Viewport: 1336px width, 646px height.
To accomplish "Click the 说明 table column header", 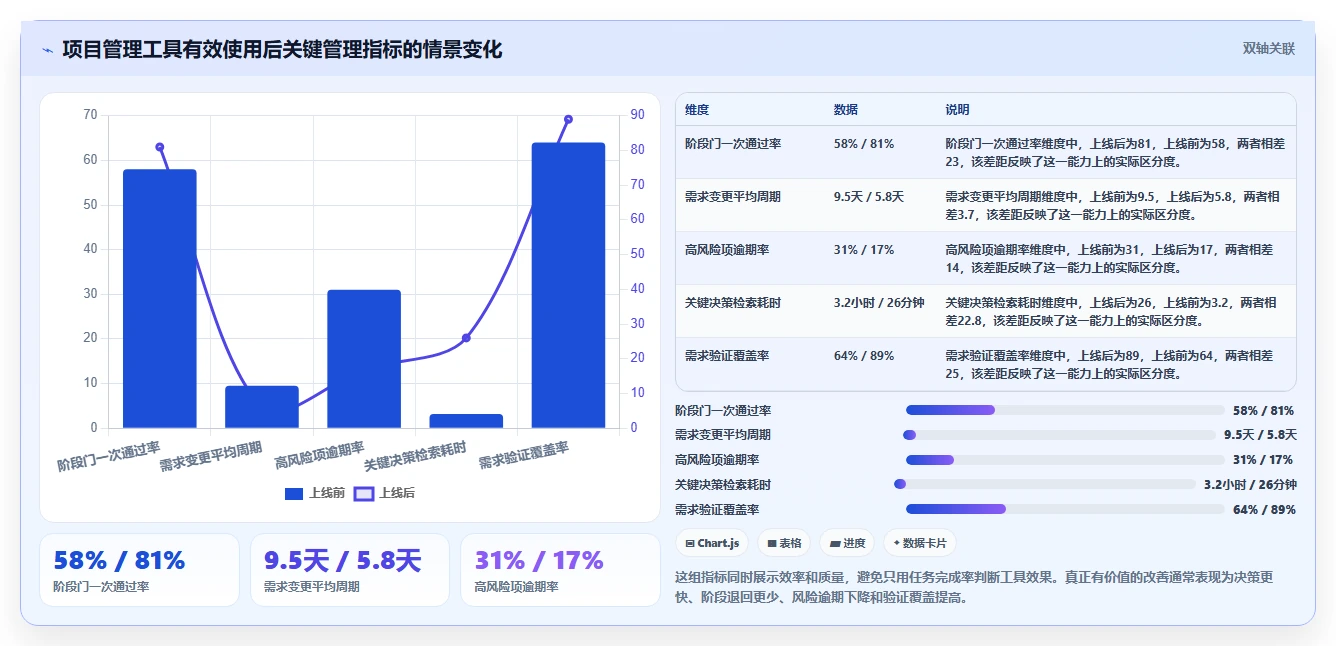I will click(x=957, y=110).
